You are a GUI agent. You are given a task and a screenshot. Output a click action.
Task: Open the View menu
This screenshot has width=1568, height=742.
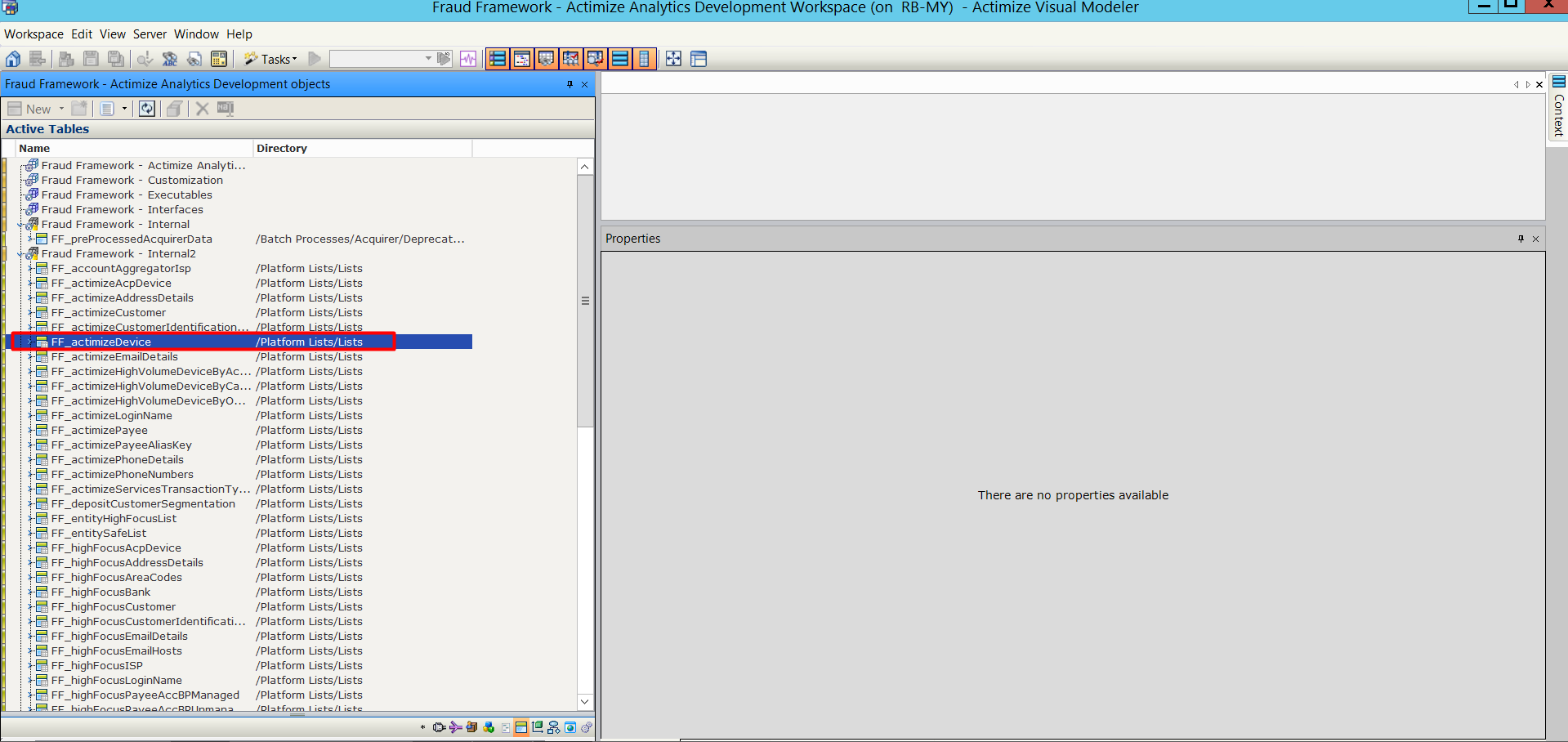113,34
